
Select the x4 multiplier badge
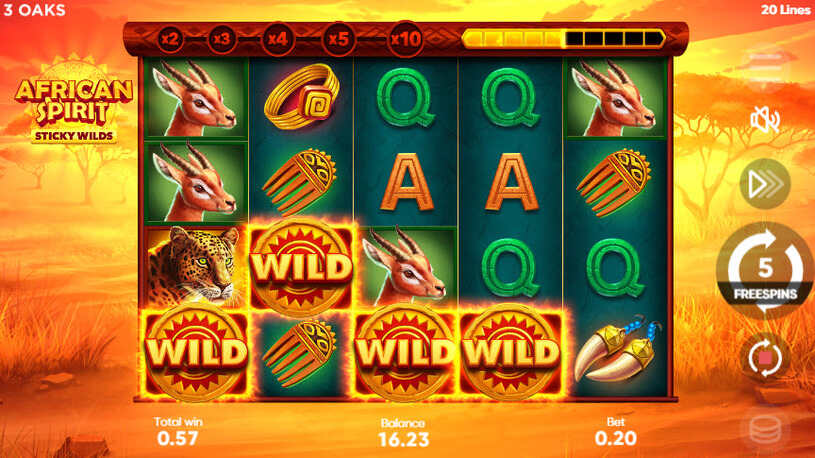(x=278, y=39)
